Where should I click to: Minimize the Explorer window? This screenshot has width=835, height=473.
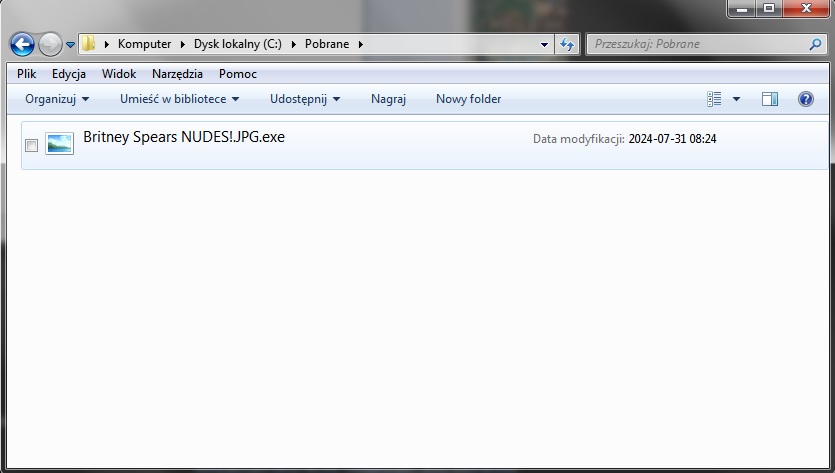coord(742,9)
